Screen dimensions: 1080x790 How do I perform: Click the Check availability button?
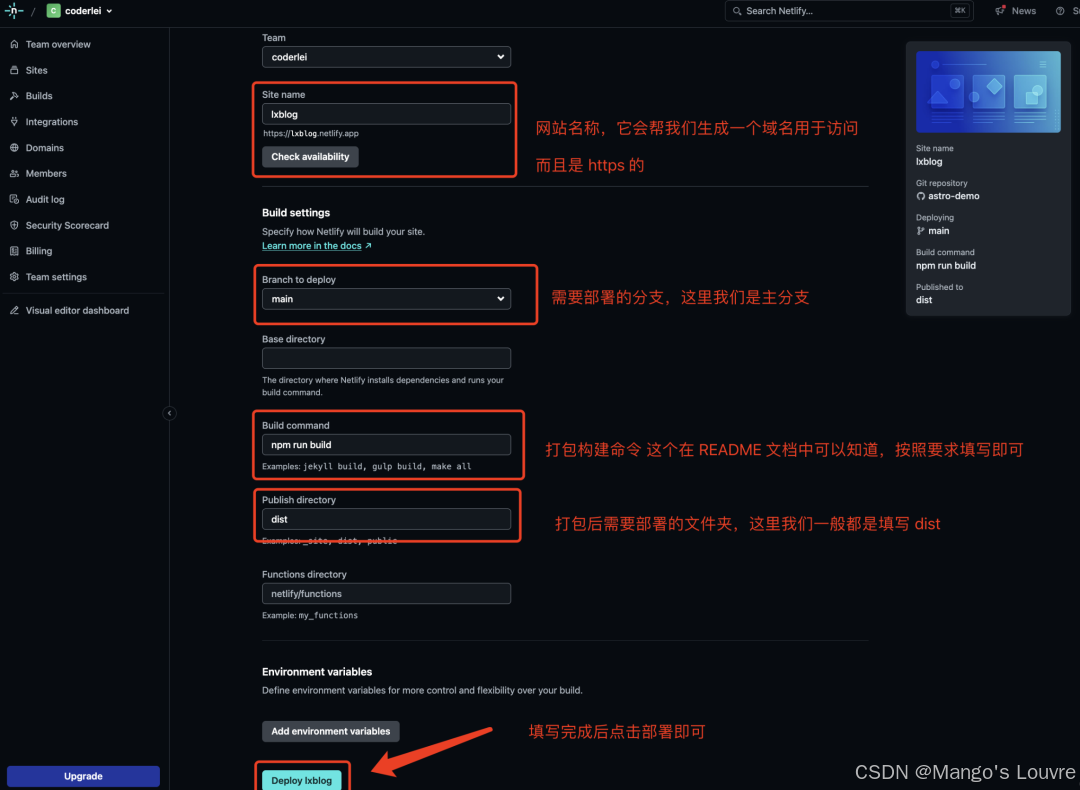click(310, 157)
